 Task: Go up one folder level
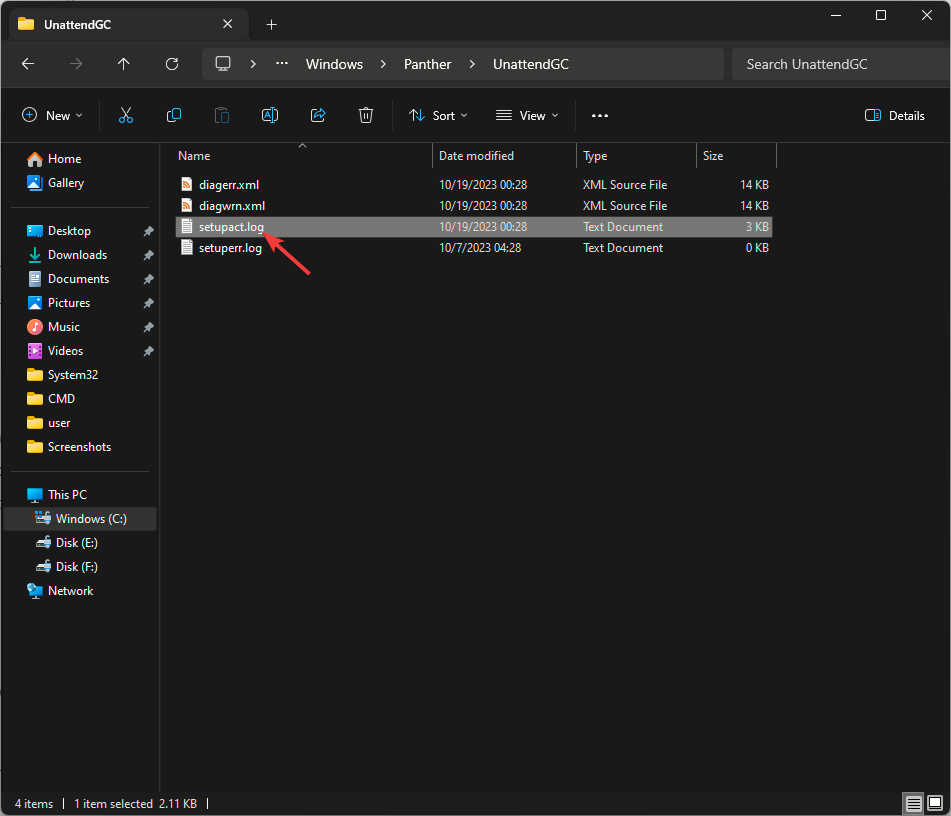(124, 64)
